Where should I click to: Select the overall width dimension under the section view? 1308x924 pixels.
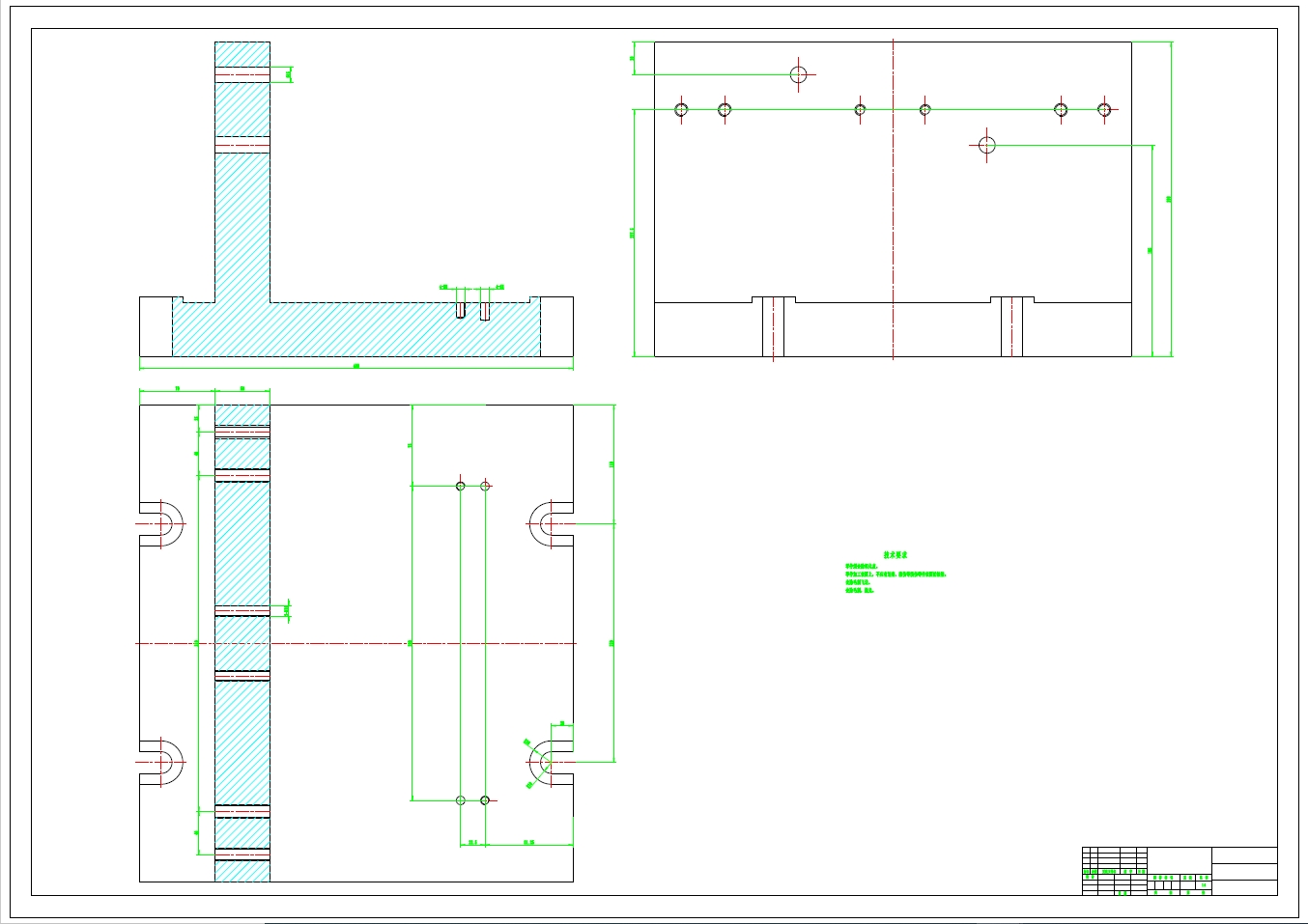[356, 366]
